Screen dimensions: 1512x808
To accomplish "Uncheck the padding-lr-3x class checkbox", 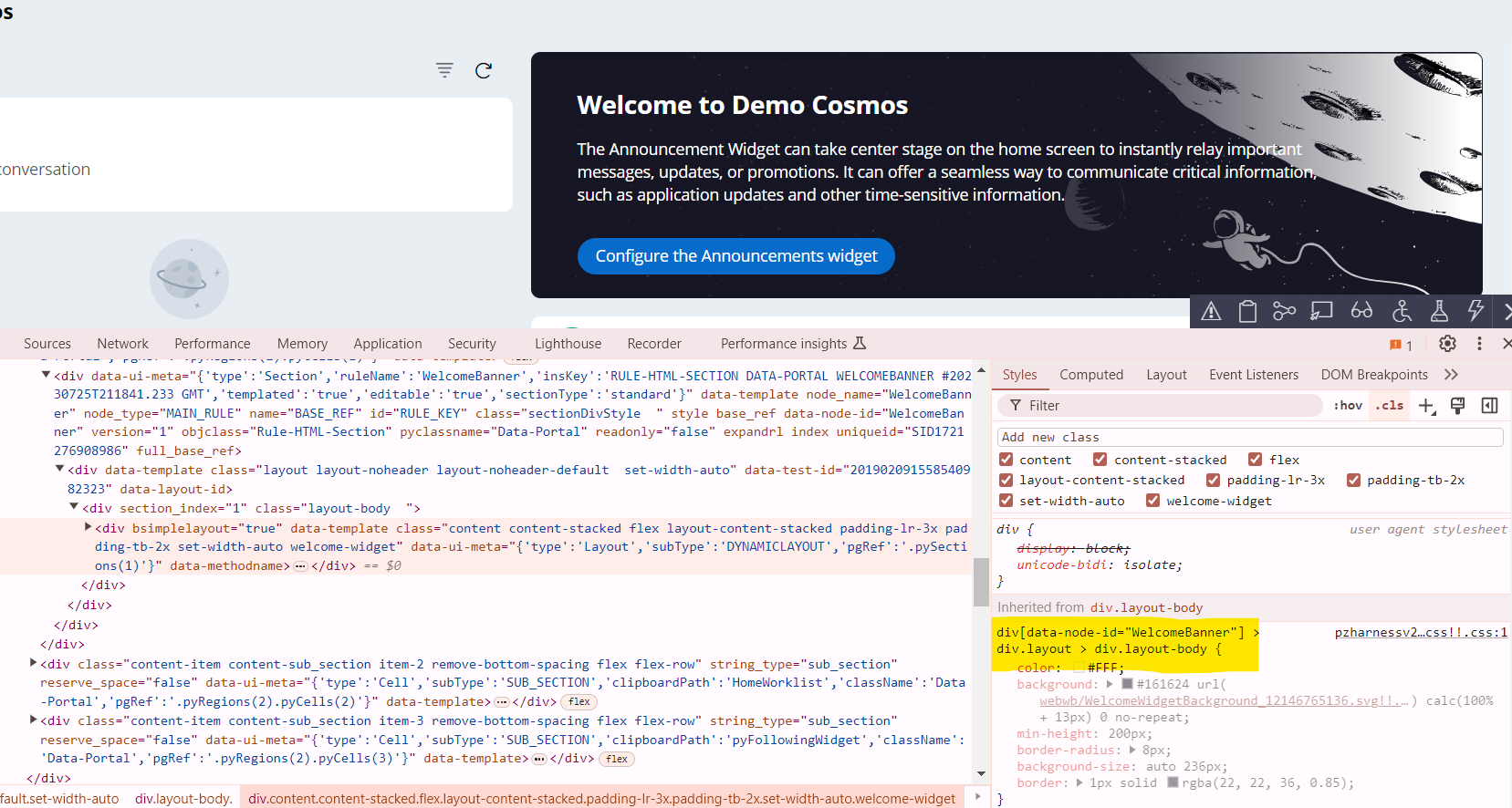I will pos(1214,480).
